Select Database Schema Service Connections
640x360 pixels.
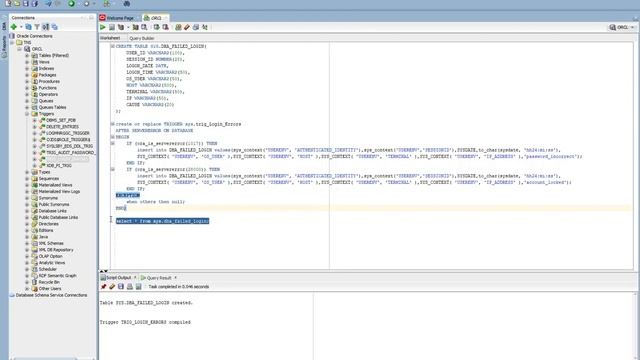coord(51,295)
